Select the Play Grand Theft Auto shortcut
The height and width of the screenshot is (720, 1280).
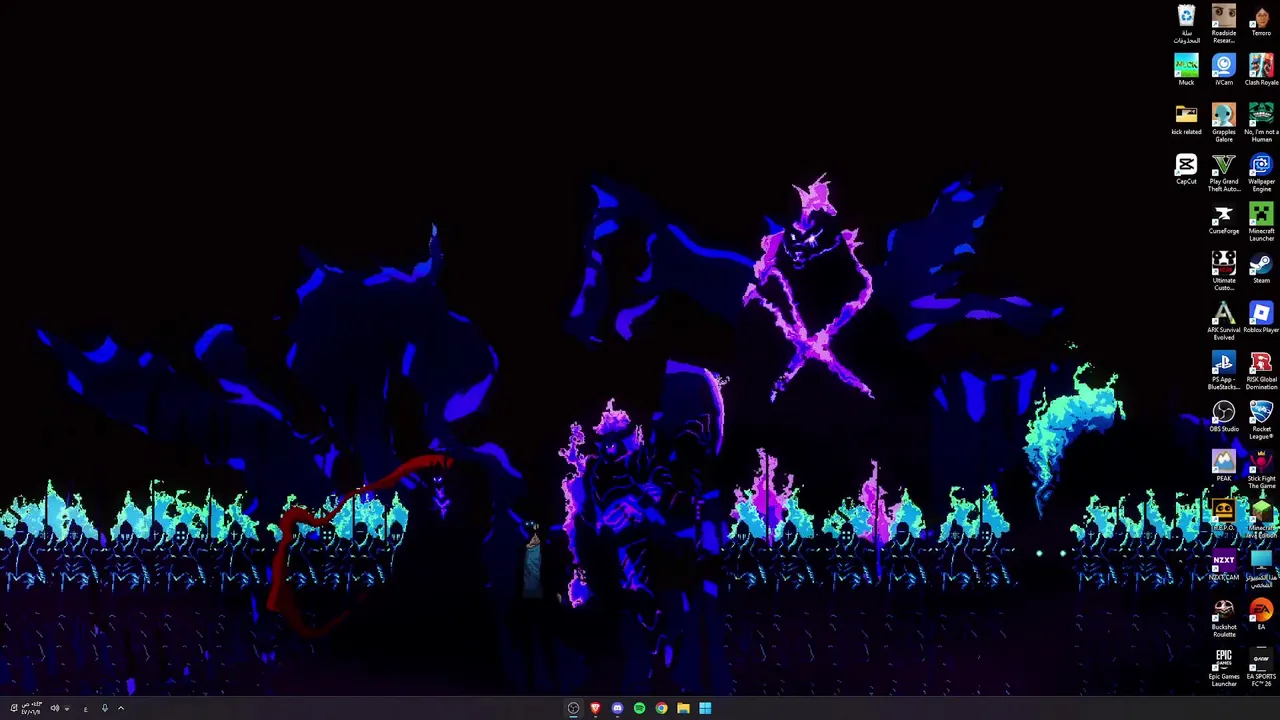[1224, 173]
